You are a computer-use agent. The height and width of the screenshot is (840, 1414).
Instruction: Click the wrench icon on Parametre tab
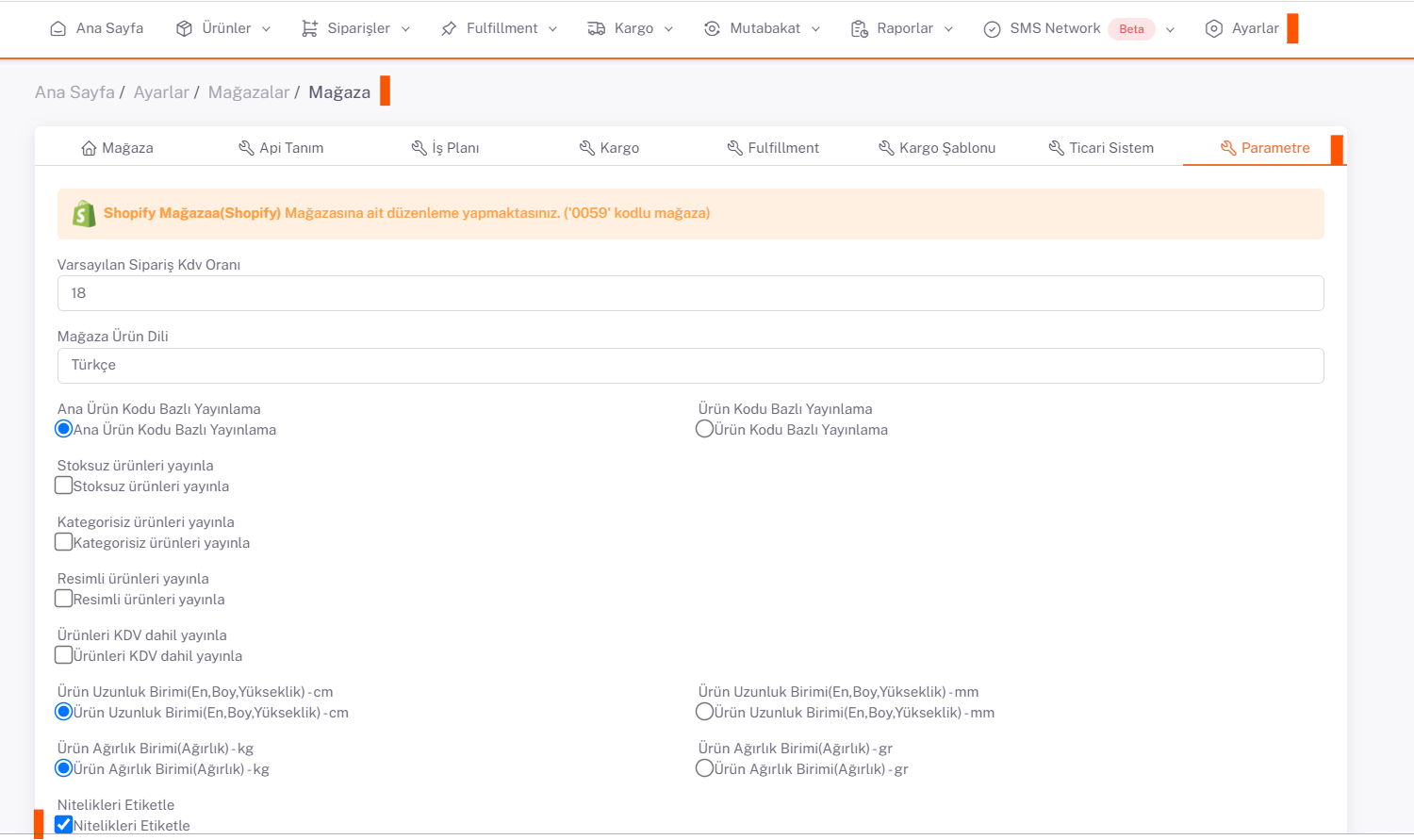point(1228,148)
